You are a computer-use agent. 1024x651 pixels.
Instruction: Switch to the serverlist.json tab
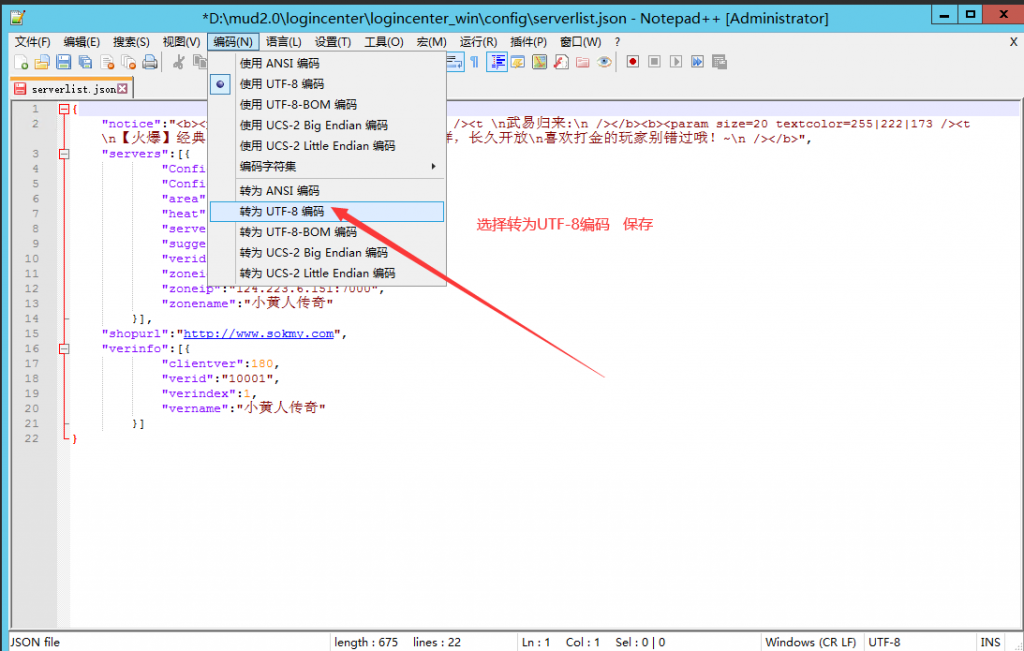[x=72, y=89]
